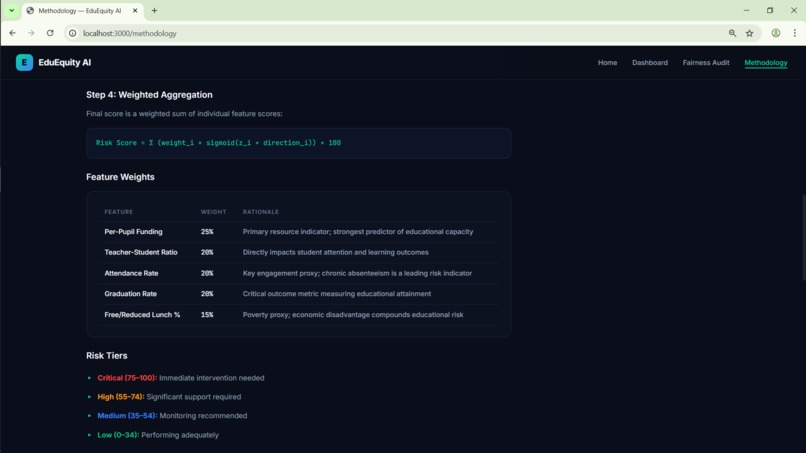
Task: Reload the page with the refresh icon
Action: click(x=50, y=33)
